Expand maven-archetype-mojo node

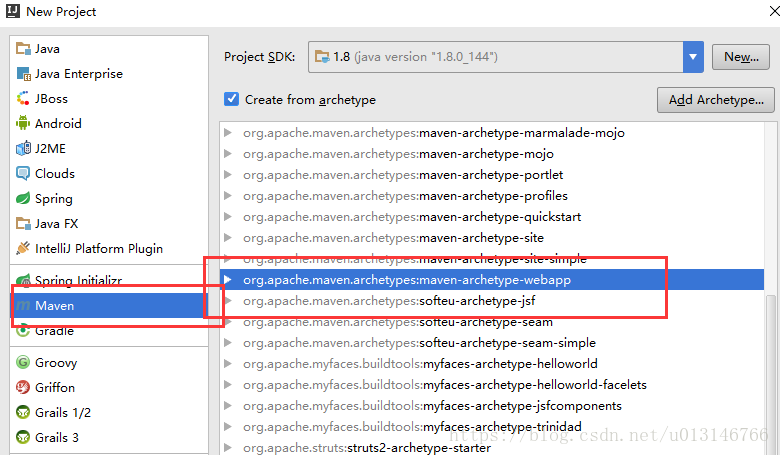(228, 154)
